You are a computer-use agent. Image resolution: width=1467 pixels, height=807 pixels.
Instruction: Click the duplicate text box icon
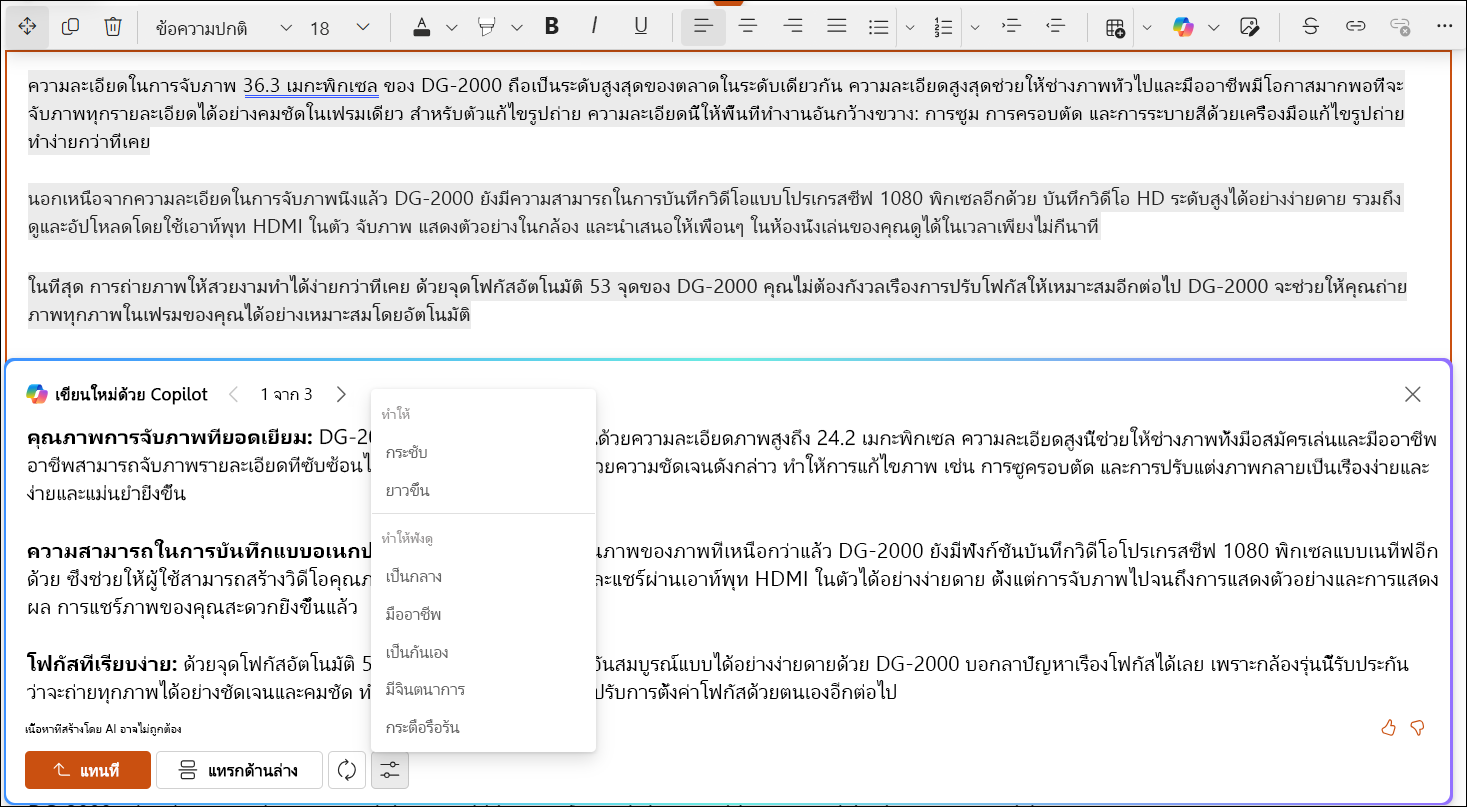[70, 27]
